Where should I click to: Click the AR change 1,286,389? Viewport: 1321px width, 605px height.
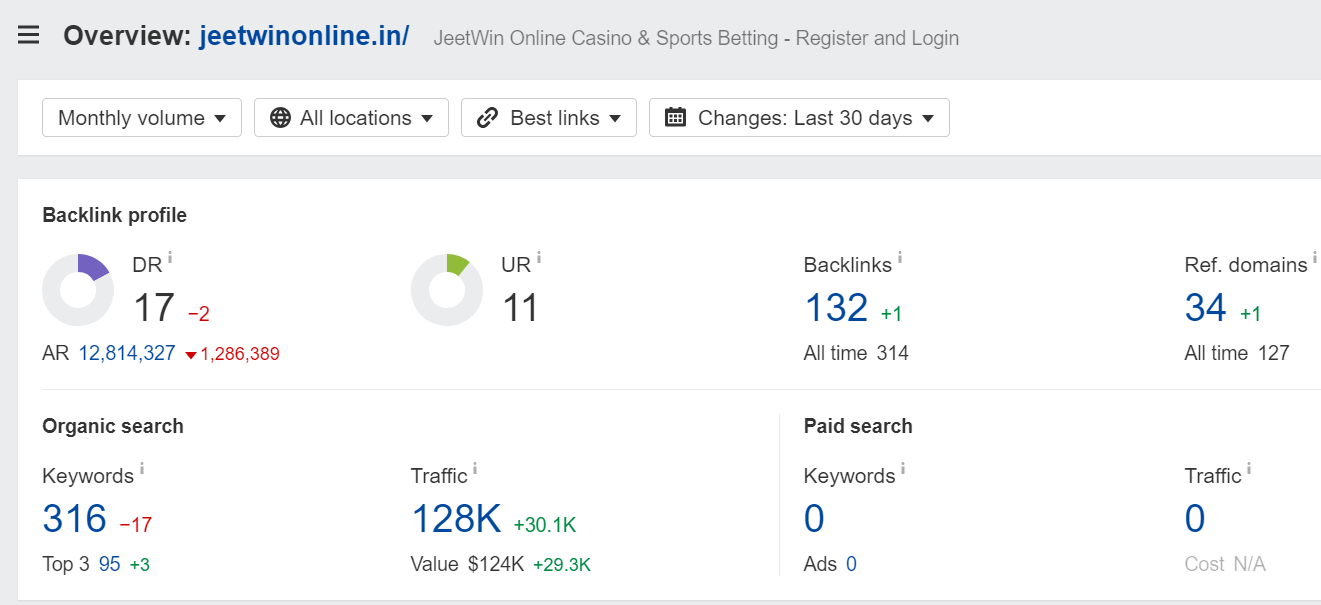click(x=233, y=354)
